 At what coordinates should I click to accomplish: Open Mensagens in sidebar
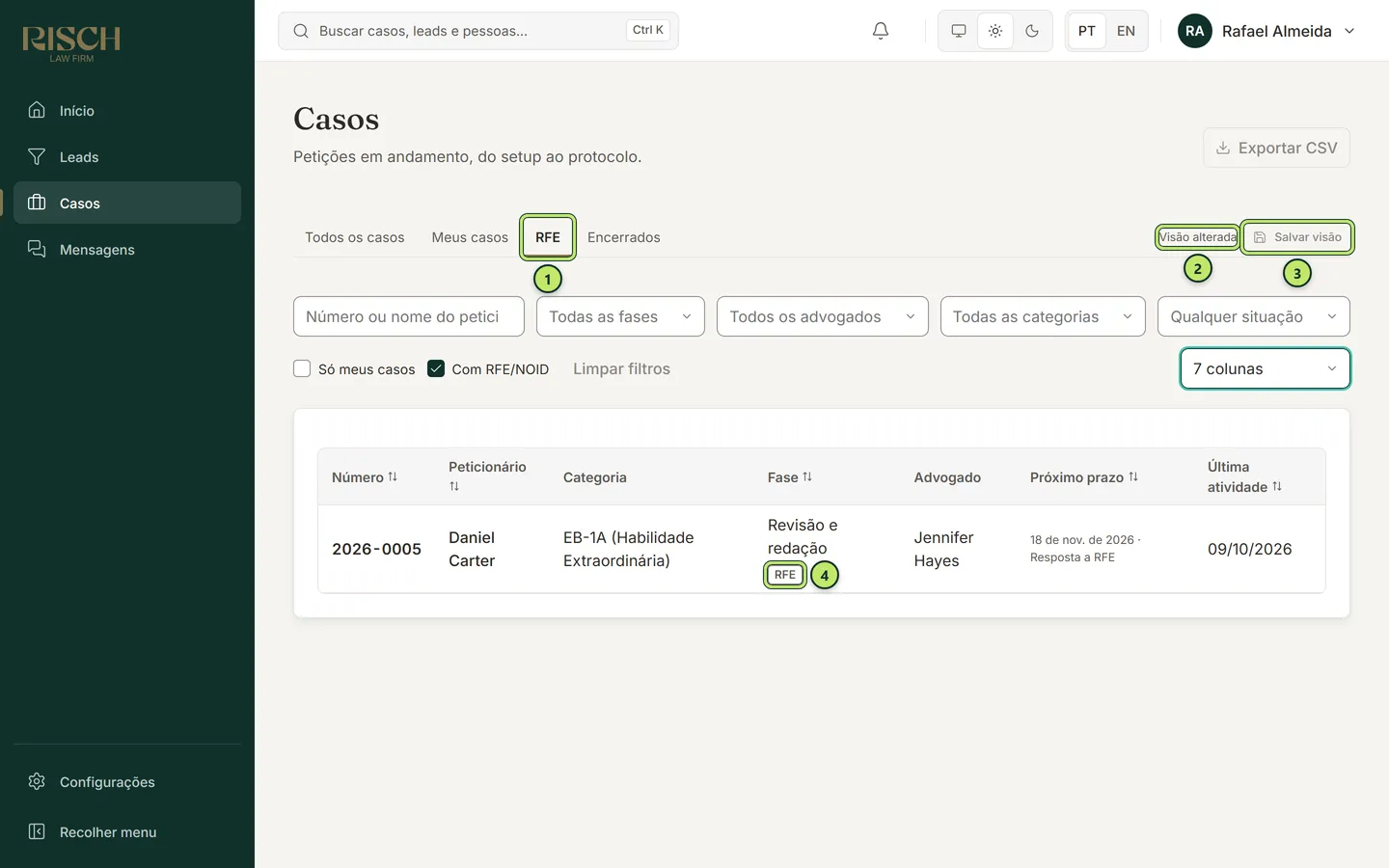pyautogui.click(x=127, y=249)
